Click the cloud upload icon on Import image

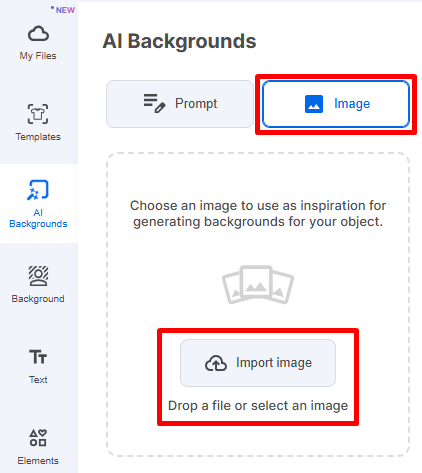[216, 363]
